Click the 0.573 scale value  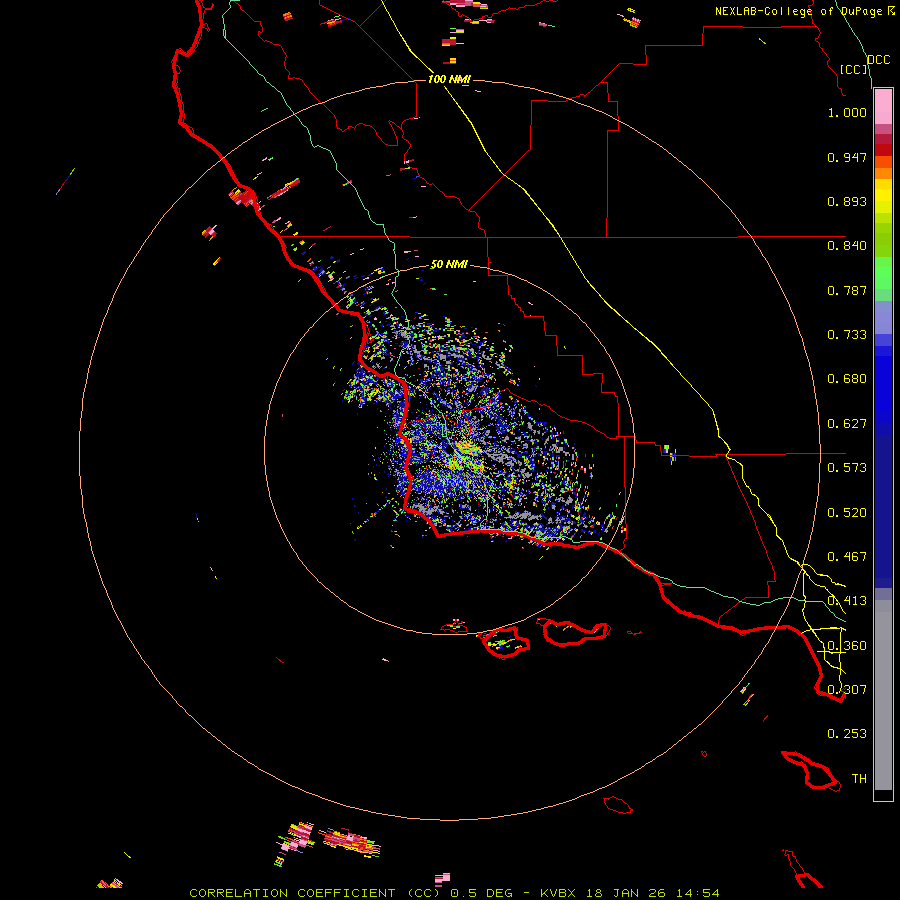(x=847, y=468)
